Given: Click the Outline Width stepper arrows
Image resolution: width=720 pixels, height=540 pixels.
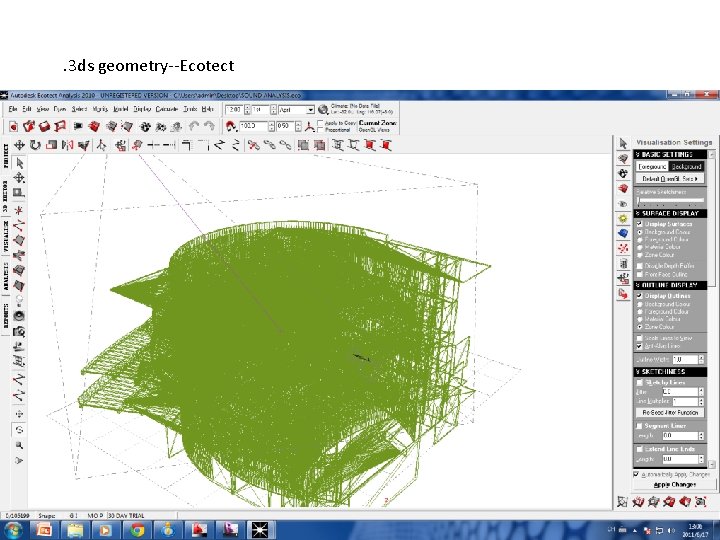Looking at the screenshot, I should point(701,359).
